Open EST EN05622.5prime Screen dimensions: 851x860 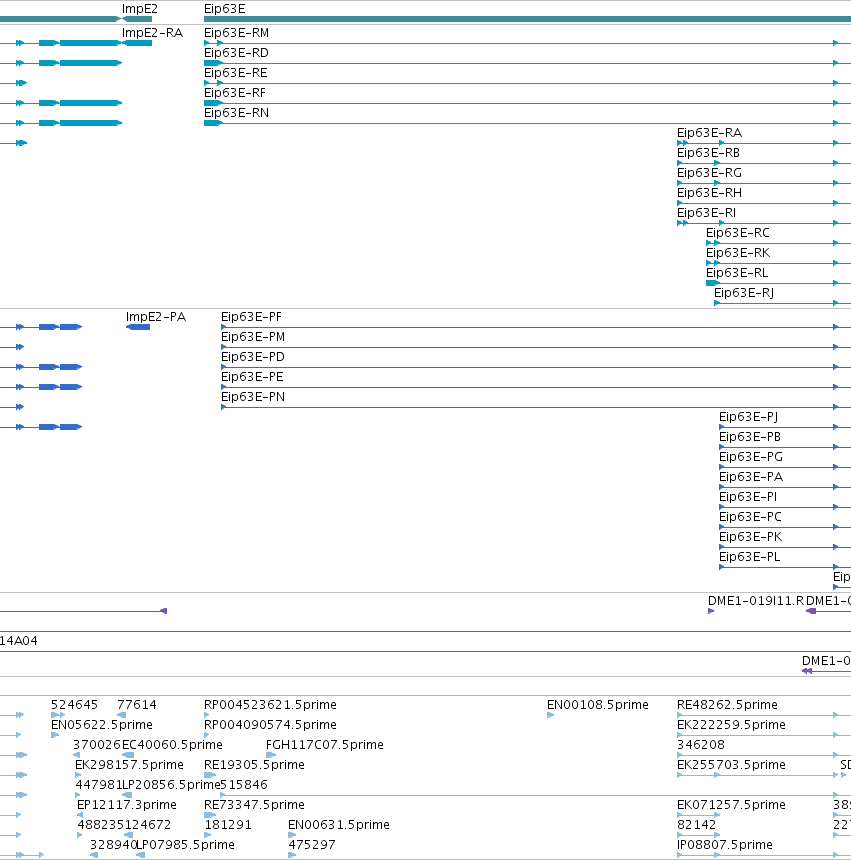point(101,725)
